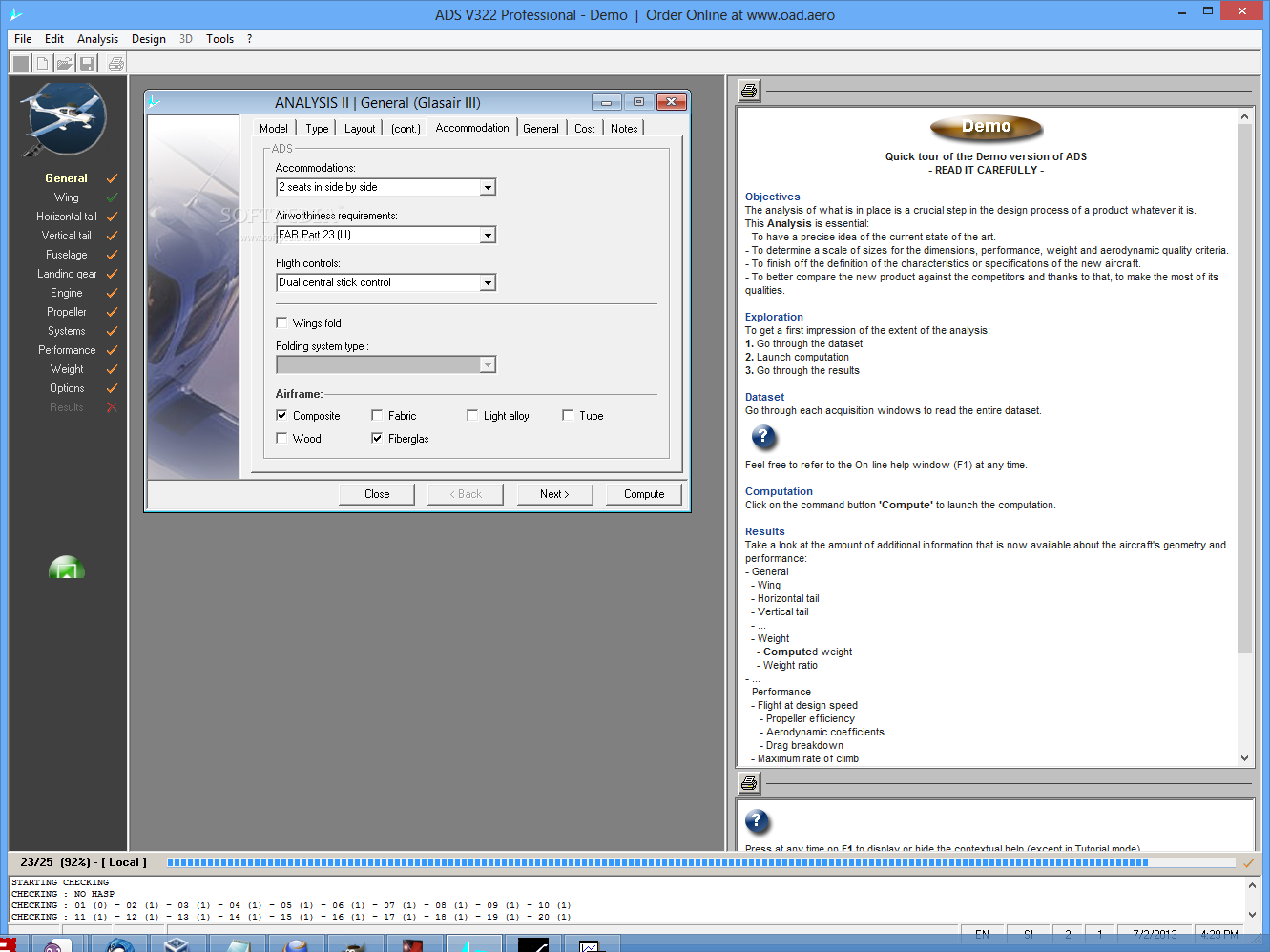Tick the Wood airframe checkbox
The width and height of the screenshot is (1270, 952).
(281, 438)
